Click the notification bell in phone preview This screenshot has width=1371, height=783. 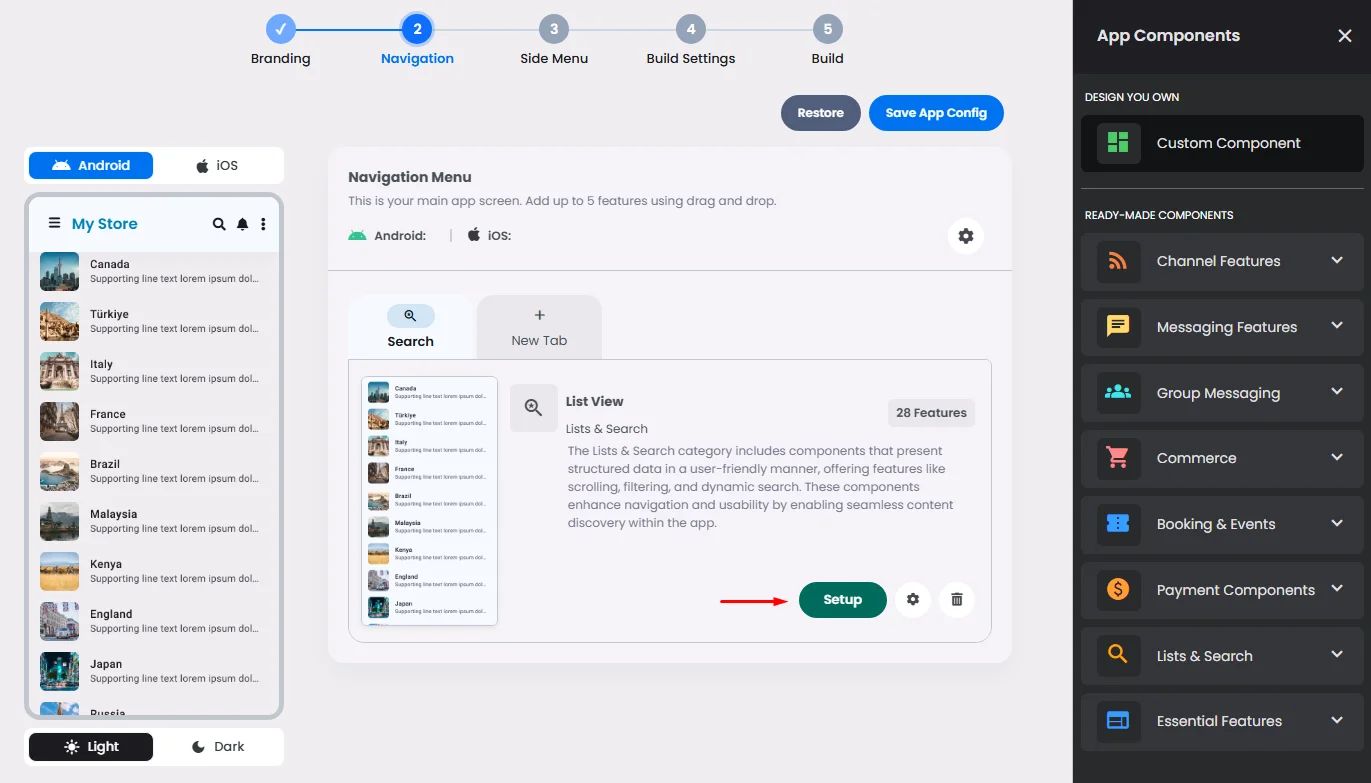click(242, 224)
